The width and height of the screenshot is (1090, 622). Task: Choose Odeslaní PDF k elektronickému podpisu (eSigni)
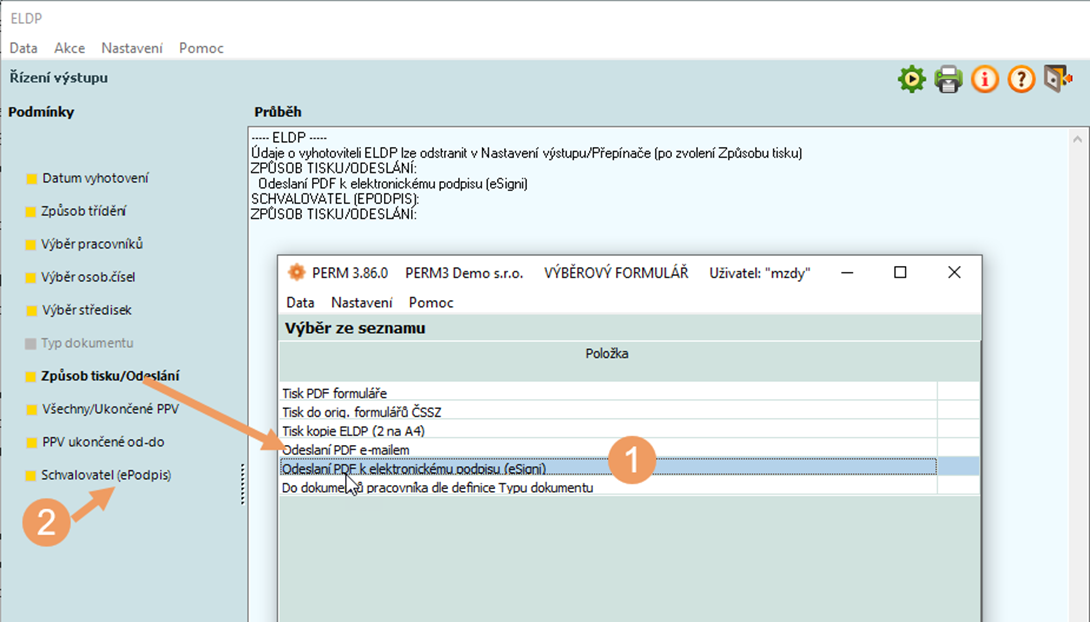click(608, 468)
